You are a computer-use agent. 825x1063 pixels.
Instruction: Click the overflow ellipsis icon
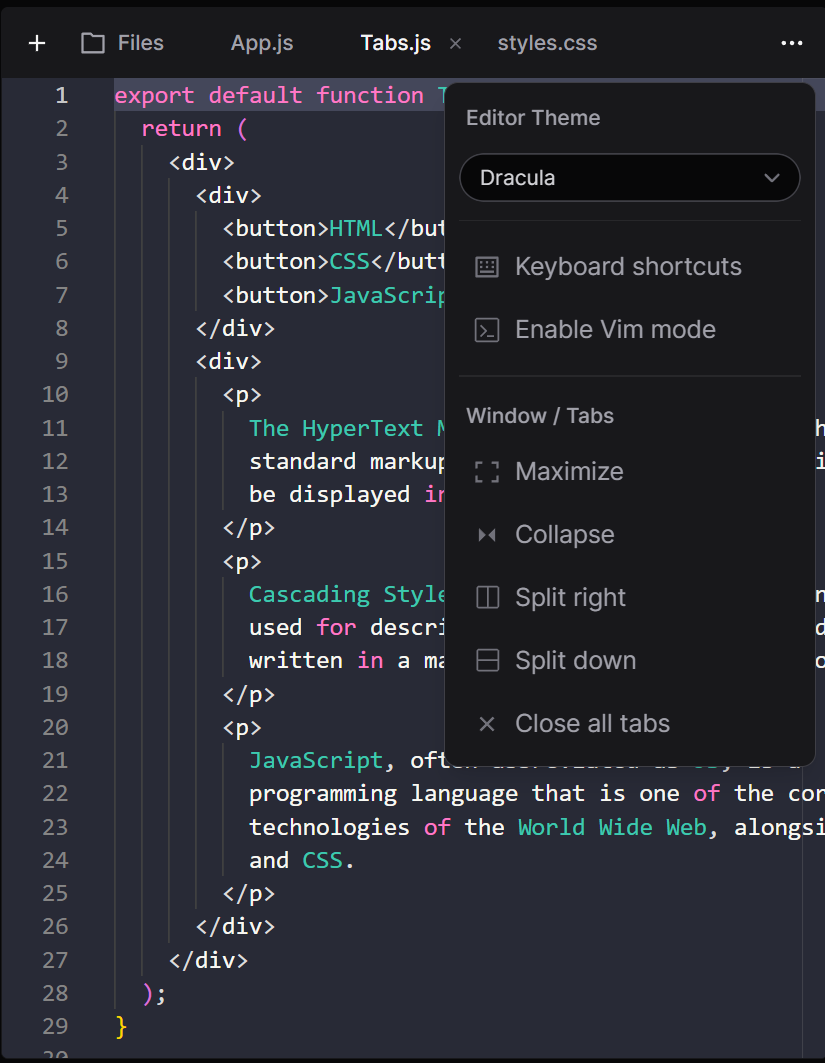792,43
